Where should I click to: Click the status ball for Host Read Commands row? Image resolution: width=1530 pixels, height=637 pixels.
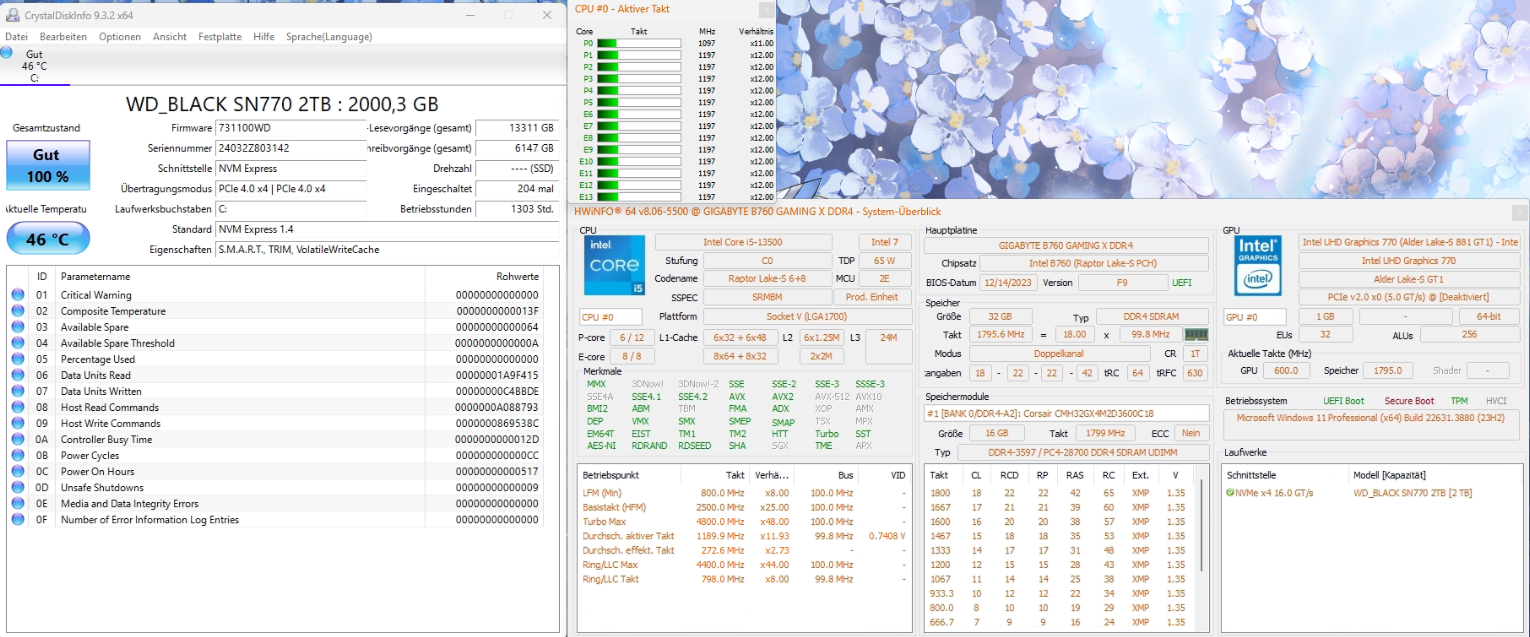(x=18, y=407)
